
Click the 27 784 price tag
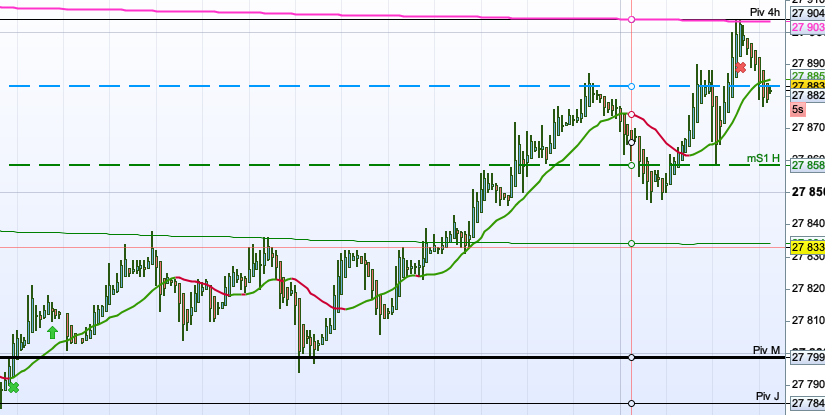tap(808, 403)
